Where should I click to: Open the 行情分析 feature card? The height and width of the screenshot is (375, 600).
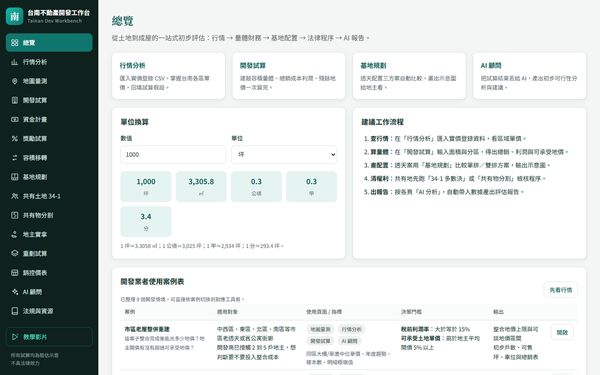point(168,76)
